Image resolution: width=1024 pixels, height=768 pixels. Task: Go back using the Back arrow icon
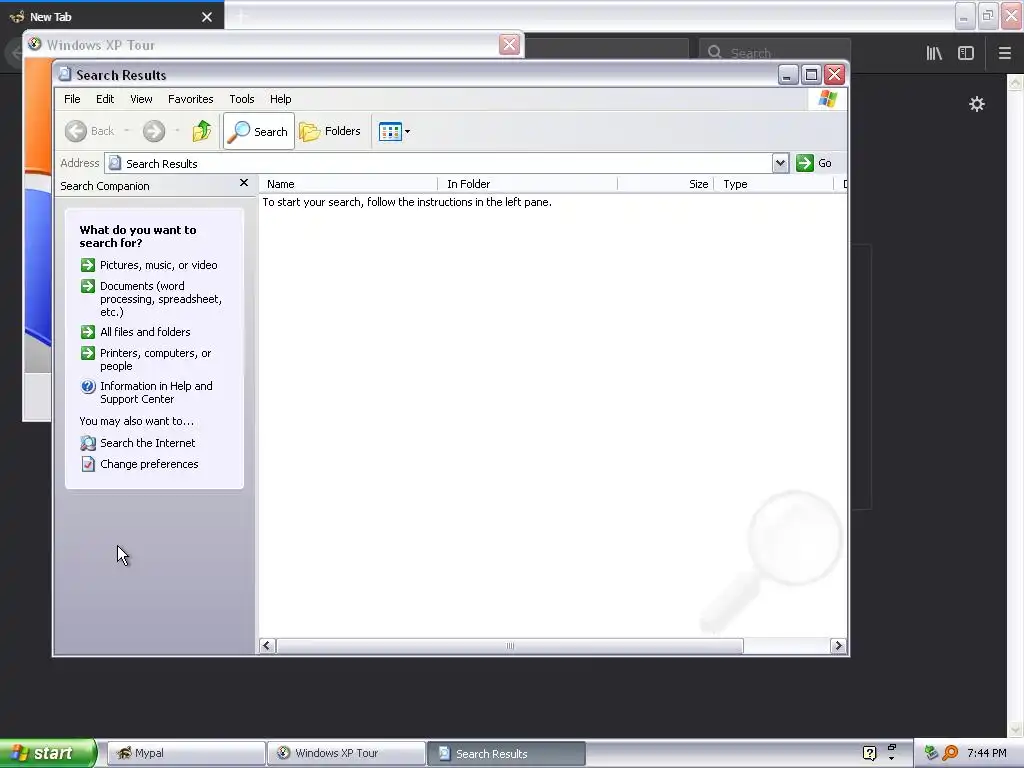[76, 131]
